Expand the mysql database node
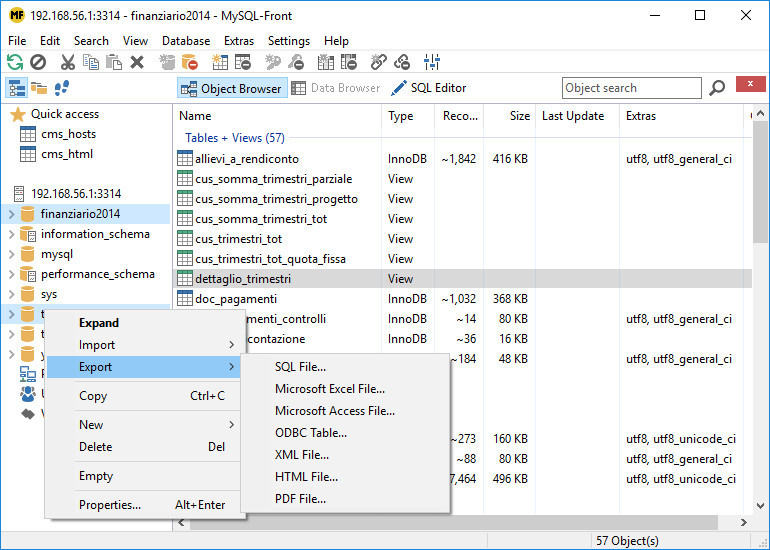This screenshot has width=770, height=550. click(x=11, y=254)
